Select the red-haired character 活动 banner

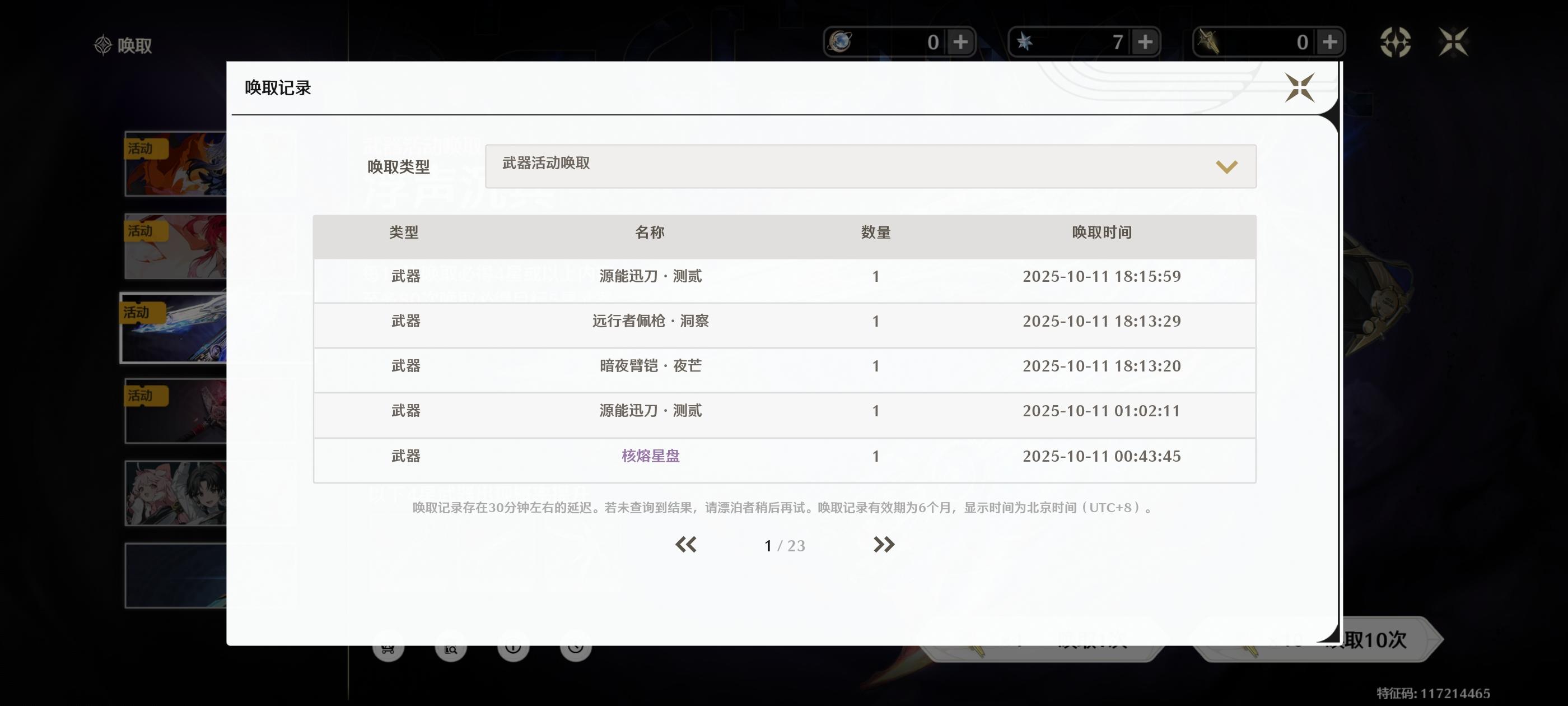(176, 246)
